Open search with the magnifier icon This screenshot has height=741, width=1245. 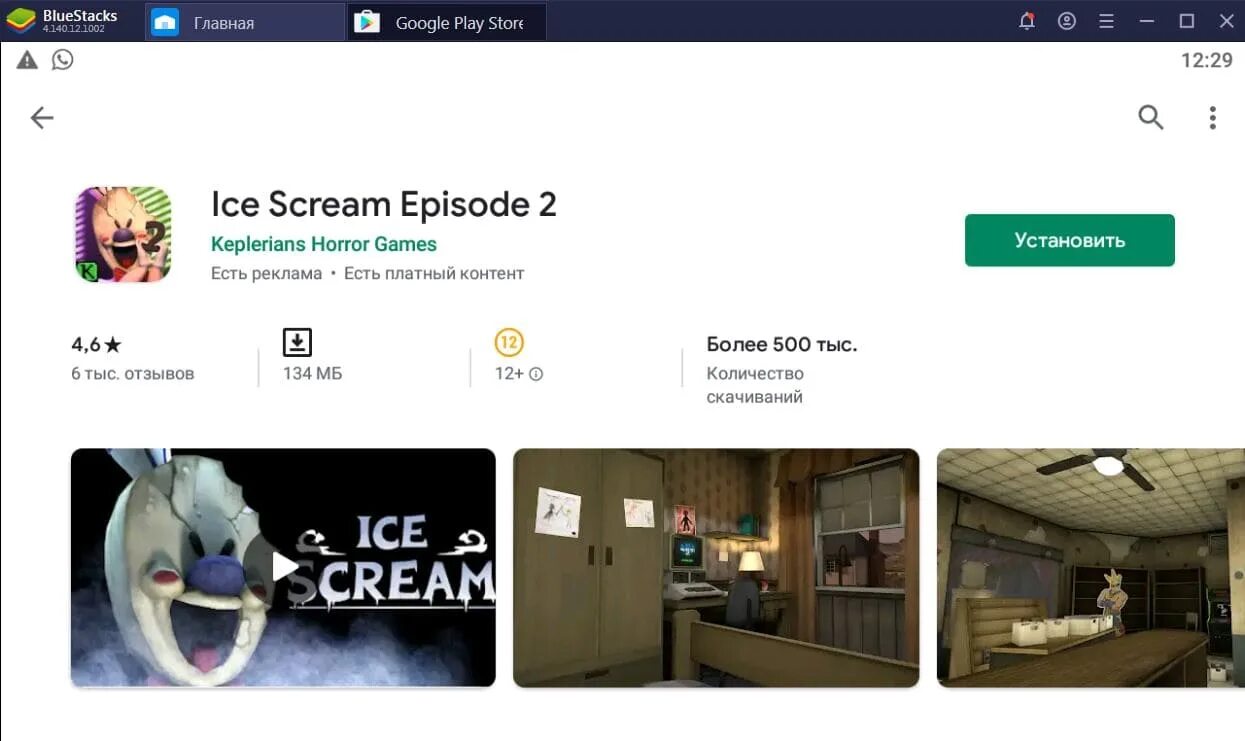coord(1151,117)
